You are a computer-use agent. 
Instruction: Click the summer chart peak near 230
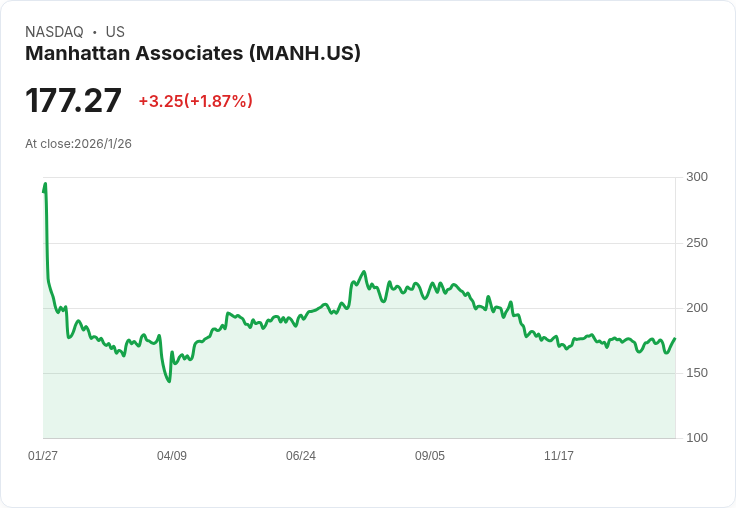[364, 272]
